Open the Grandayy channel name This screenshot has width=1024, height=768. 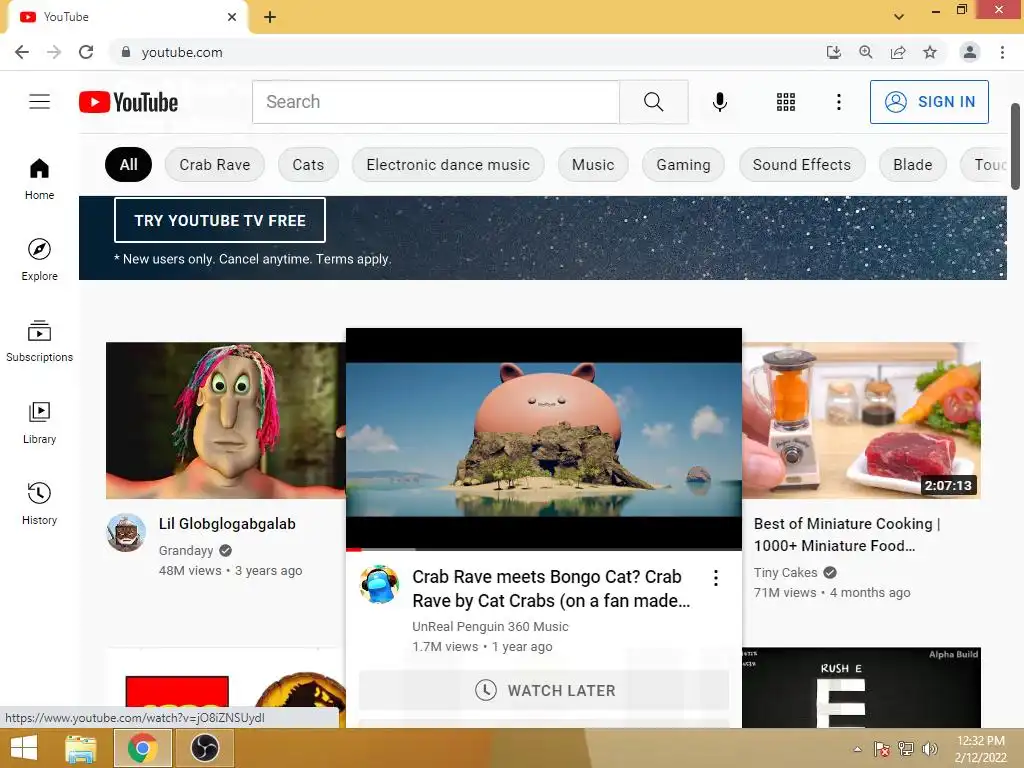[185, 551]
